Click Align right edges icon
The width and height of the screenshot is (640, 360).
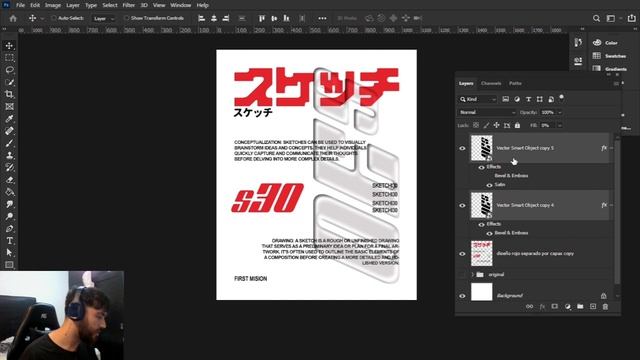click(226, 18)
